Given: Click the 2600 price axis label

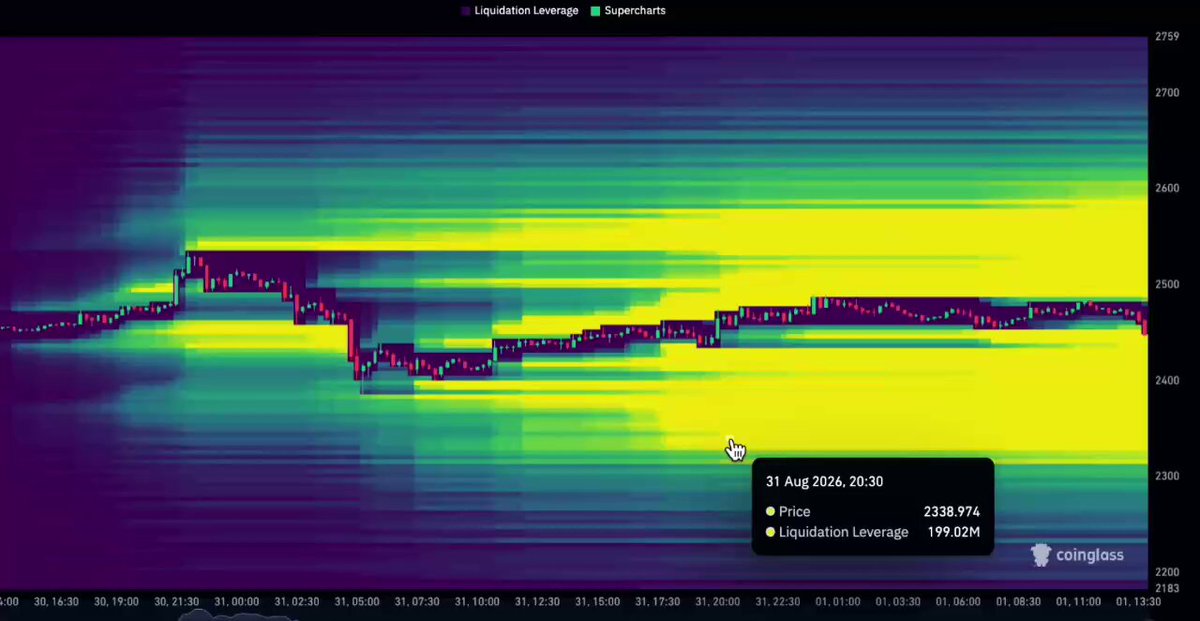Looking at the screenshot, I should tap(1167, 189).
